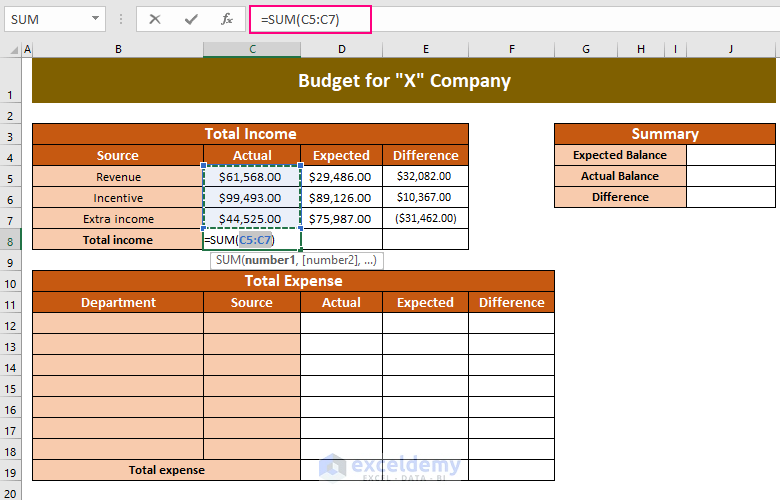Click the 'Total Income' header cell

click(250, 134)
